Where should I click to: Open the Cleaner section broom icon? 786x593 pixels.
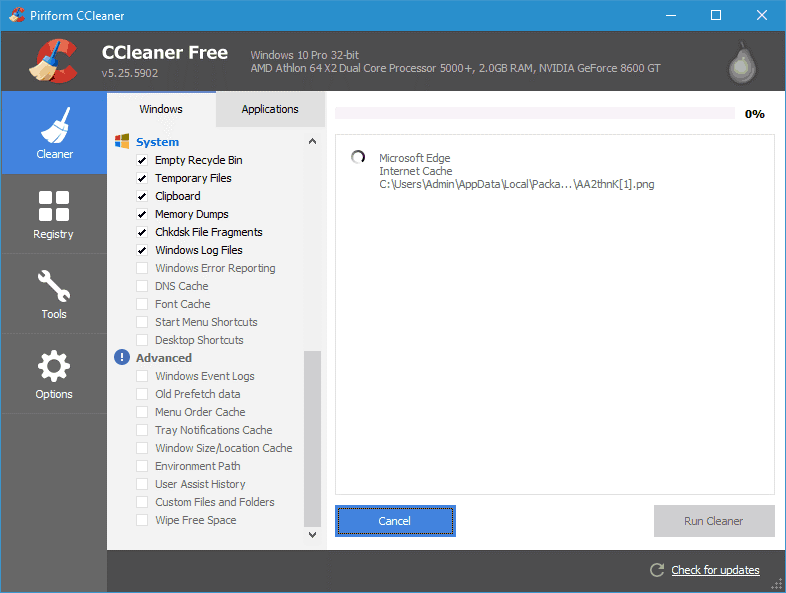pyautogui.click(x=54, y=125)
